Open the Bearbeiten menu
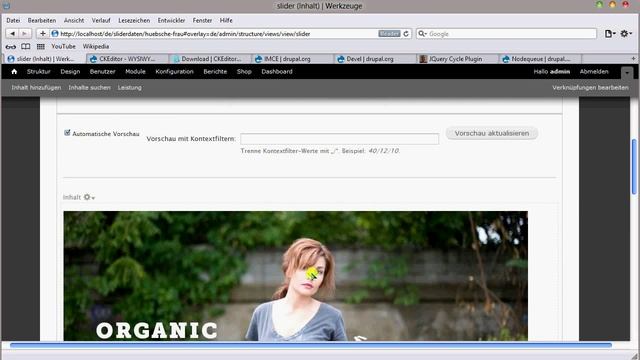This screenshot has width=640, height=360. point(42,20)
